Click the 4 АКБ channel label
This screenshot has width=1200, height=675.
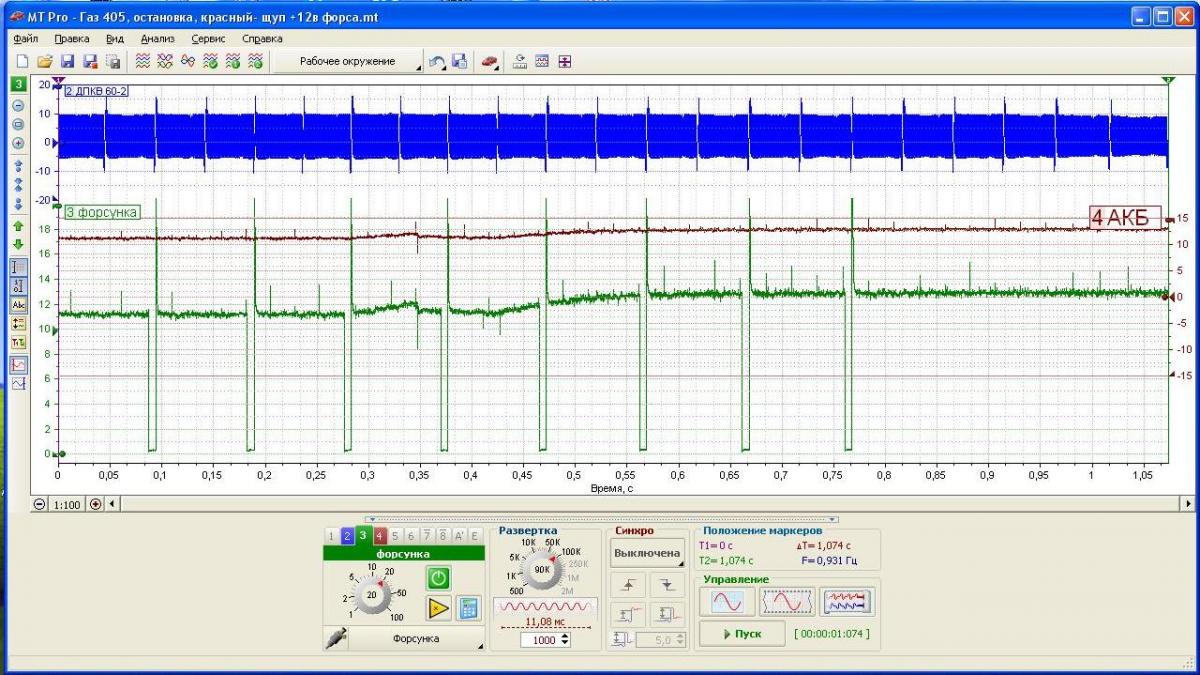point(1125,218)
